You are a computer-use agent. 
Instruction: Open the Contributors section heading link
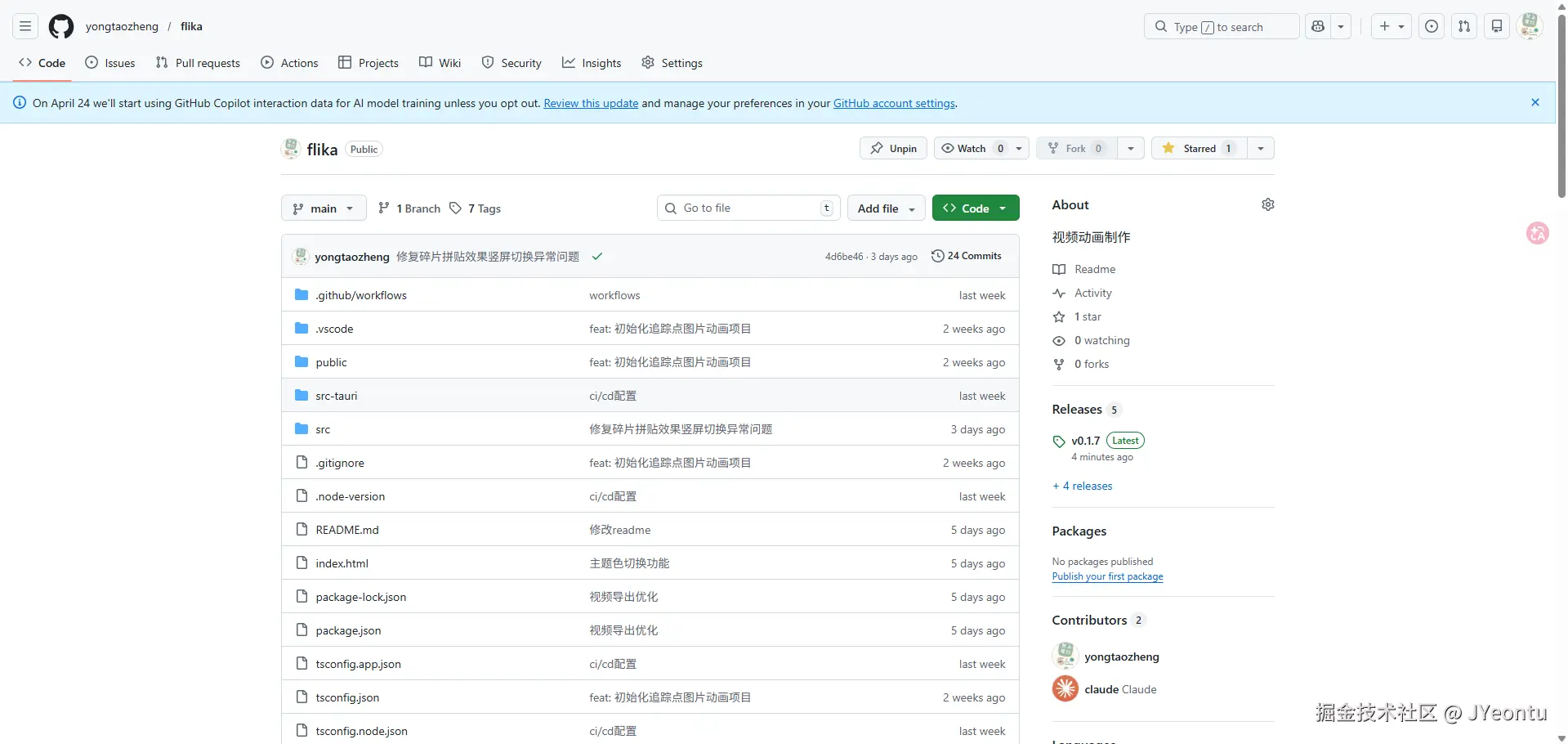pyautogui.click(x=1089, y=621)
